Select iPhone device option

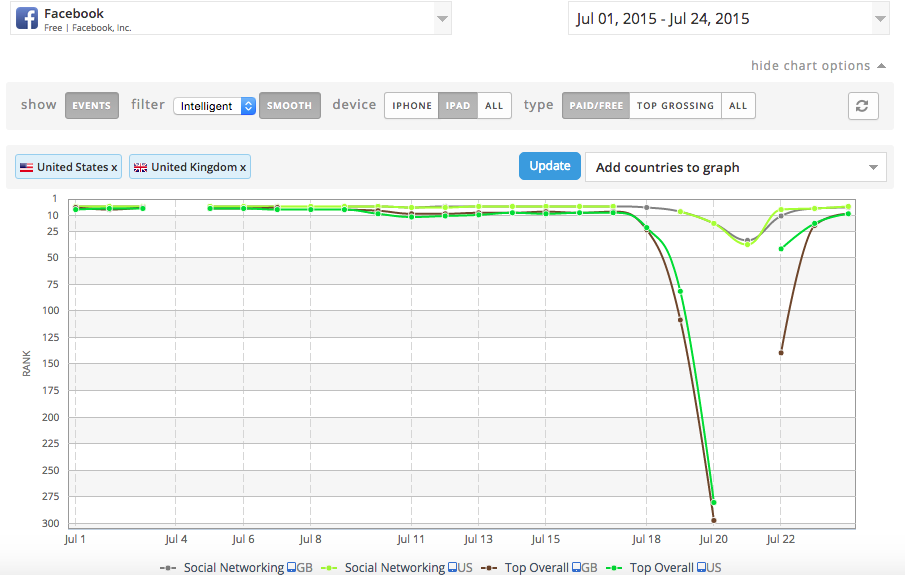[412, 106]
